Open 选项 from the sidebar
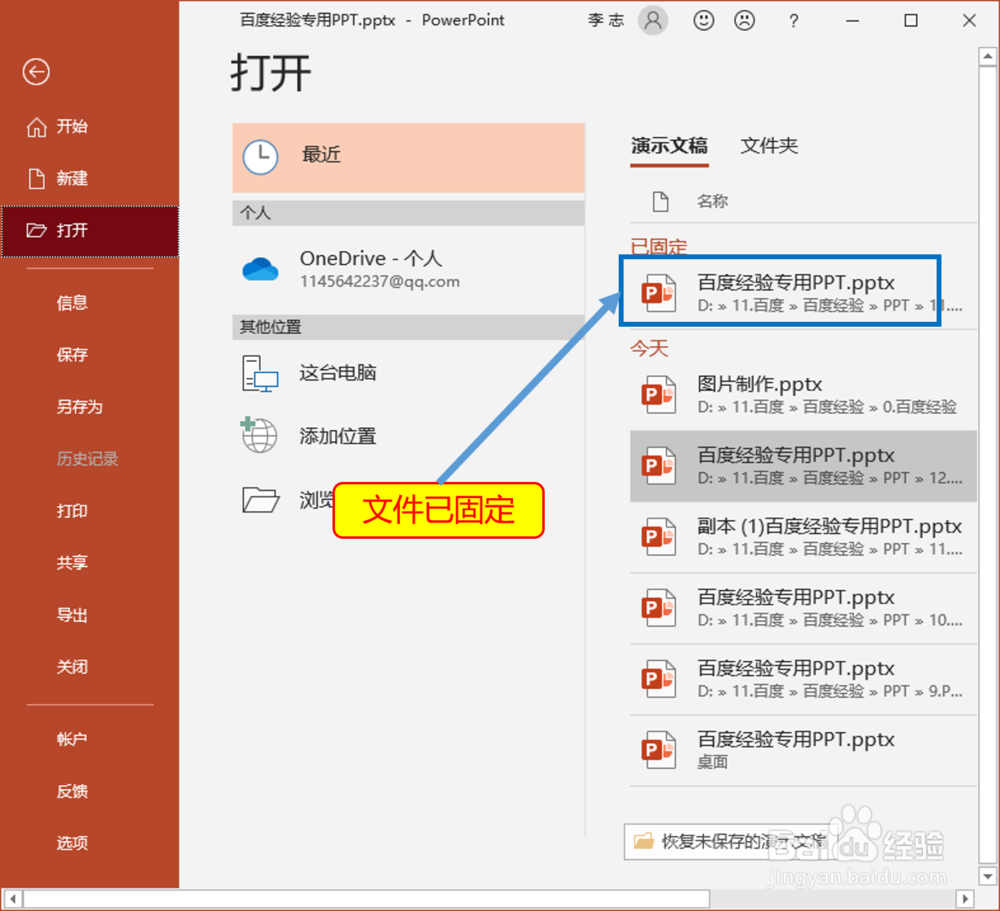The height and width of the screenshot is (911, 1000). point(71,843)
